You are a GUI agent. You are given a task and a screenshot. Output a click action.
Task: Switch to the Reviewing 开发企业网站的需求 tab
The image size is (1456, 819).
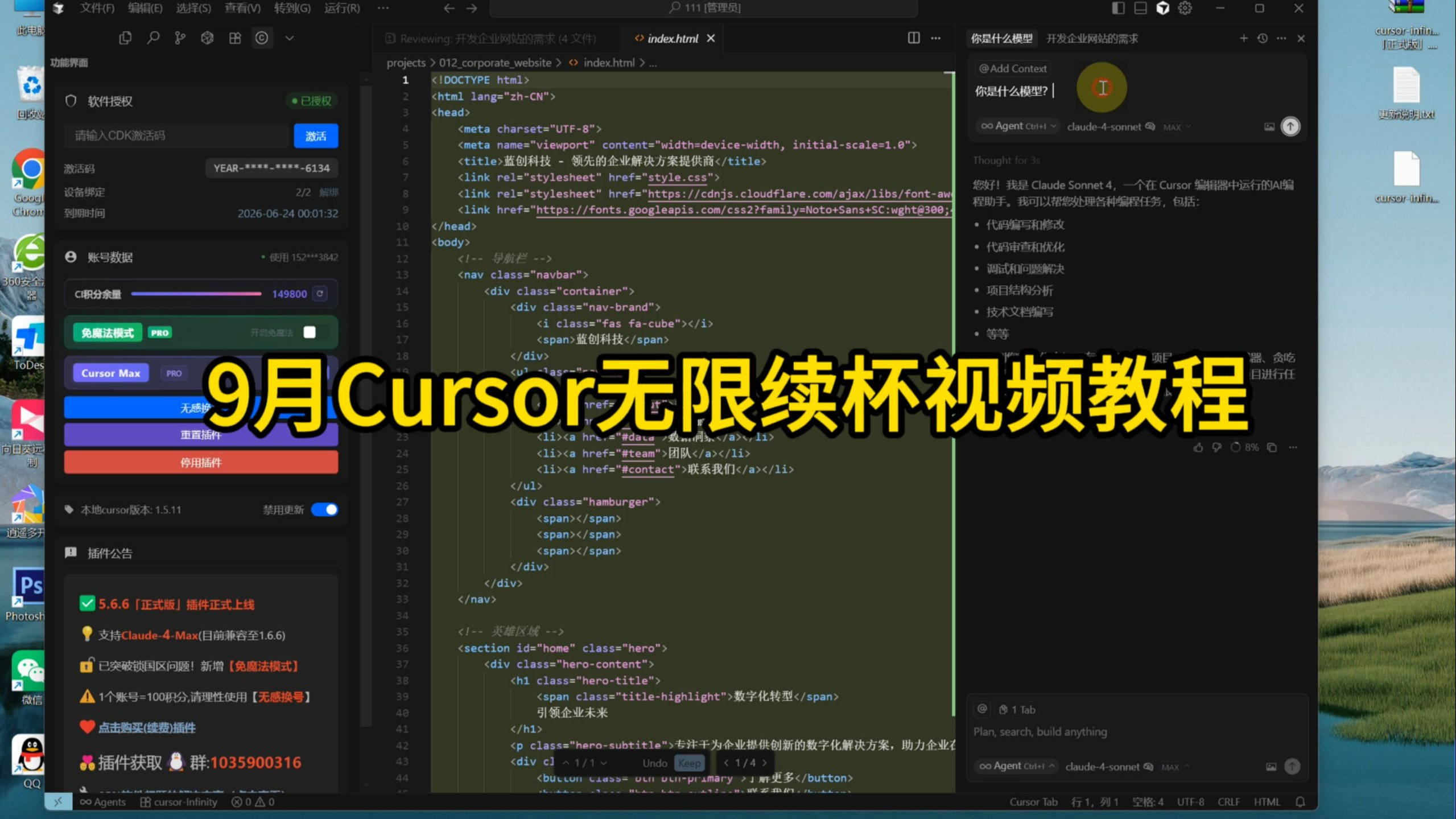click(491, 38)
